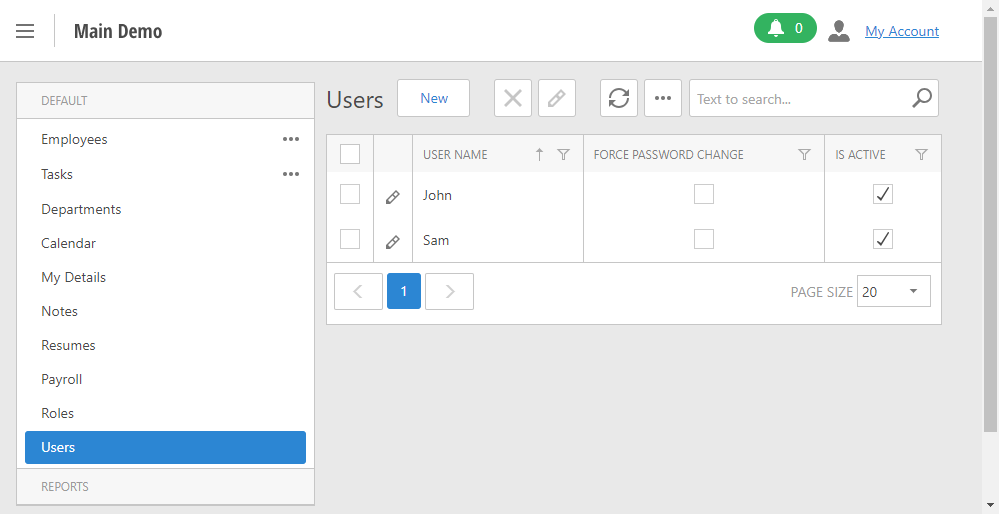Click the delete X toolbar icon

coord(513,98)
